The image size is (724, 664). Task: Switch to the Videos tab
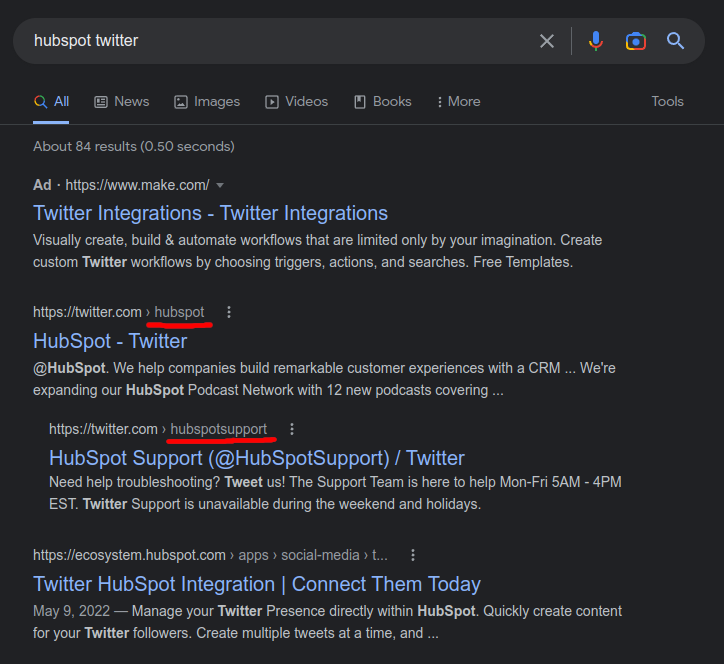pos(296,102)
